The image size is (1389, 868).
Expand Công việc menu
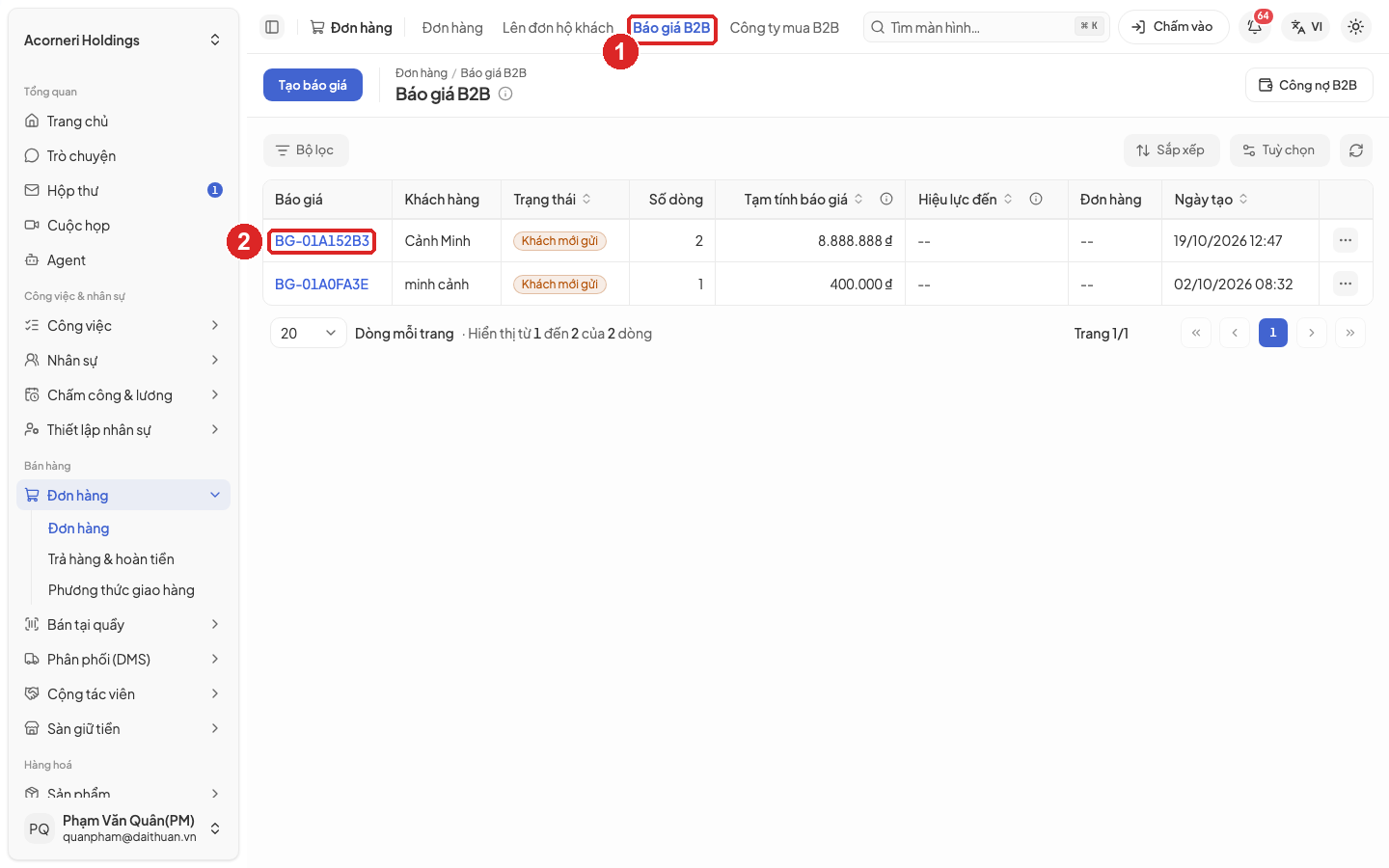(123, 326)
